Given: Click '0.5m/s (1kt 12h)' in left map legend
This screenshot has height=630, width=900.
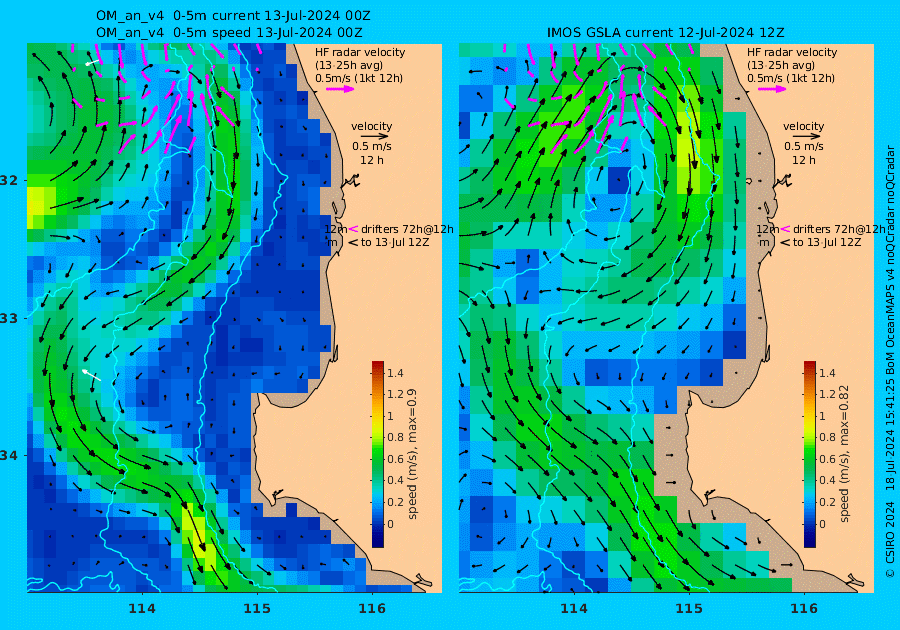Looking at the screenshot, I should [359, 79].
